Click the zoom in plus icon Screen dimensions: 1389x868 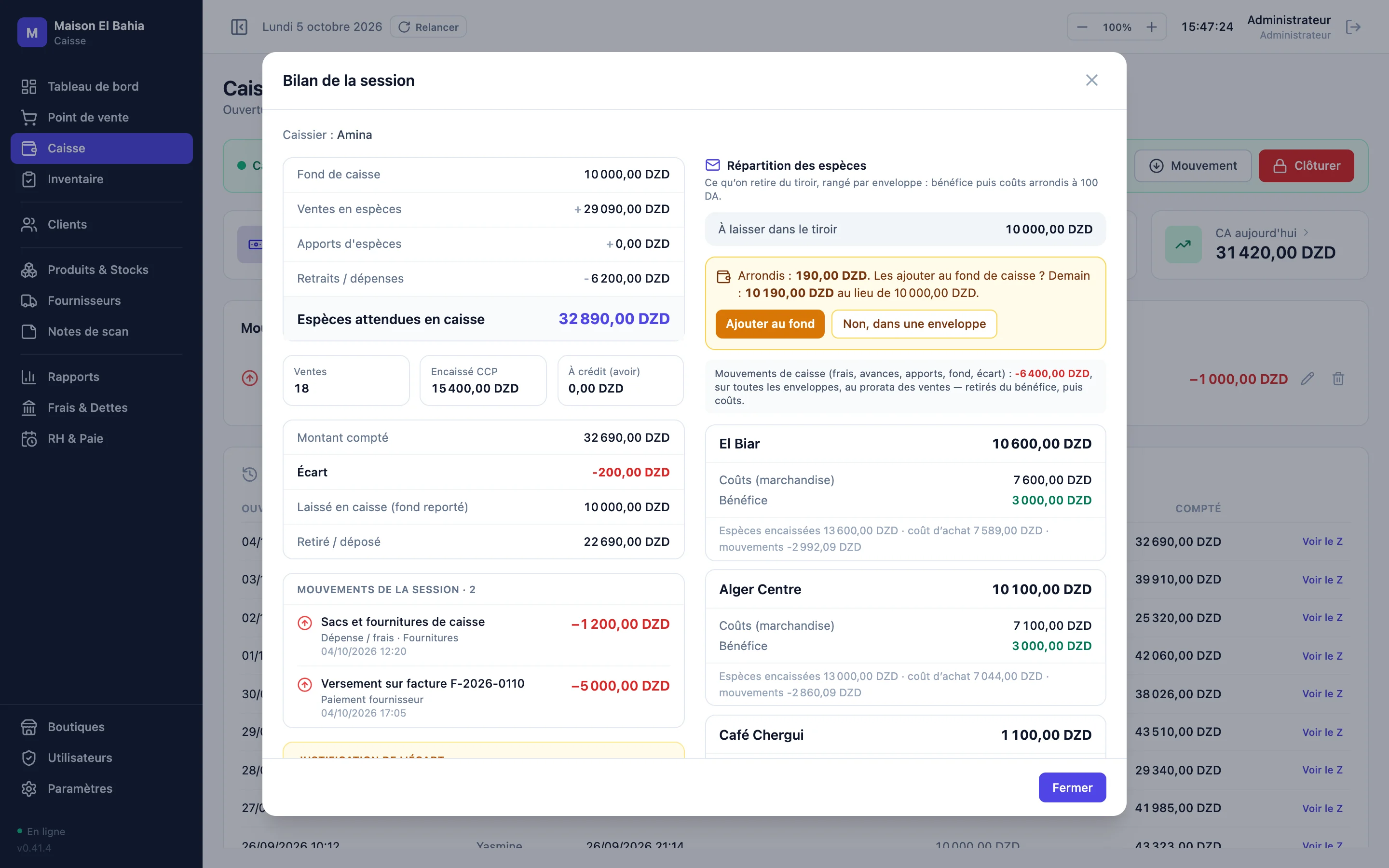tap(1151, 27)
